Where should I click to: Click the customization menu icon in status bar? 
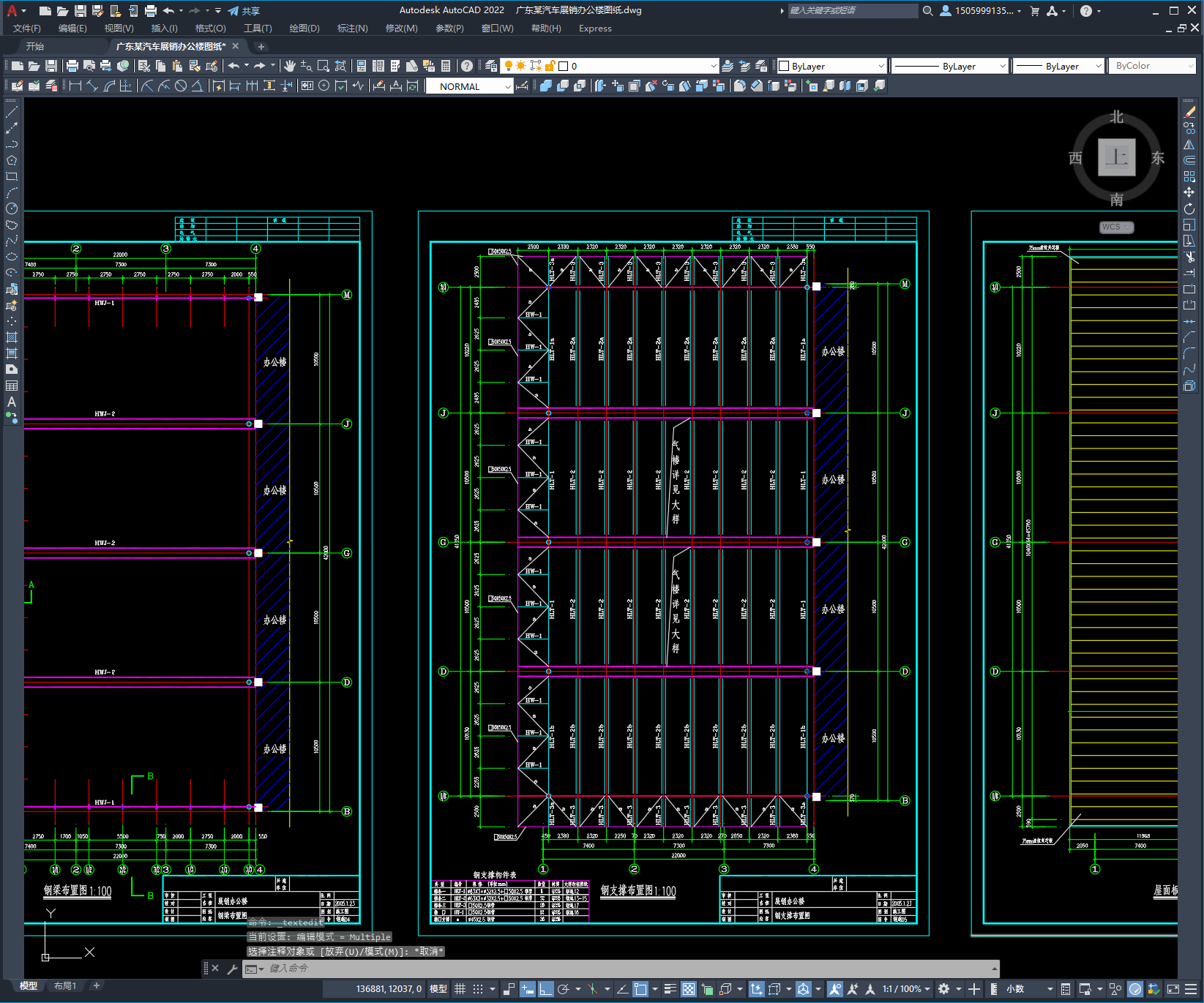pyautogui.click(x=1192, y=989)
